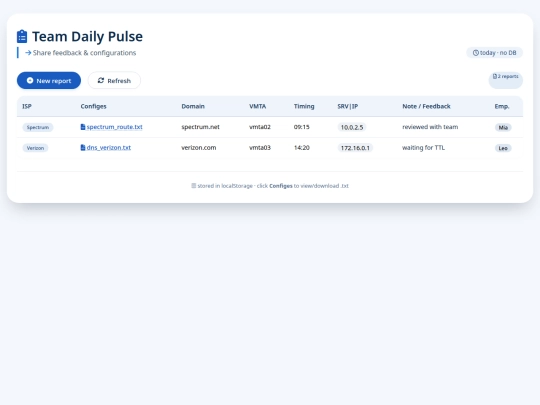This screenshot has height=405, width=540.
Task: Click the note 'reviewed with team'
Action: point(430,127)
